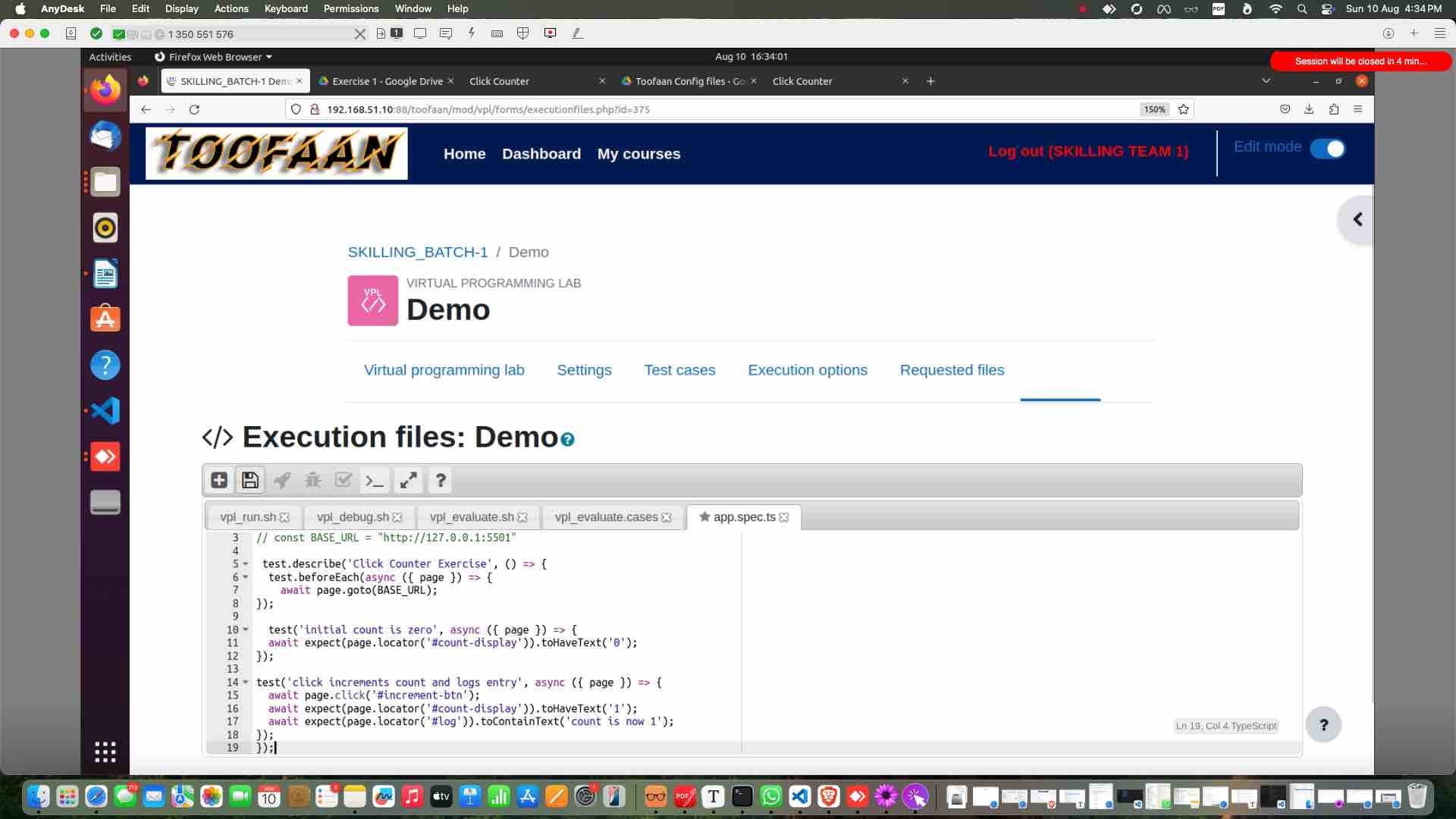Toggle fullscreen editor with arrows icon
Viewport: 1456px width, 819px height.
coord(409,480)
